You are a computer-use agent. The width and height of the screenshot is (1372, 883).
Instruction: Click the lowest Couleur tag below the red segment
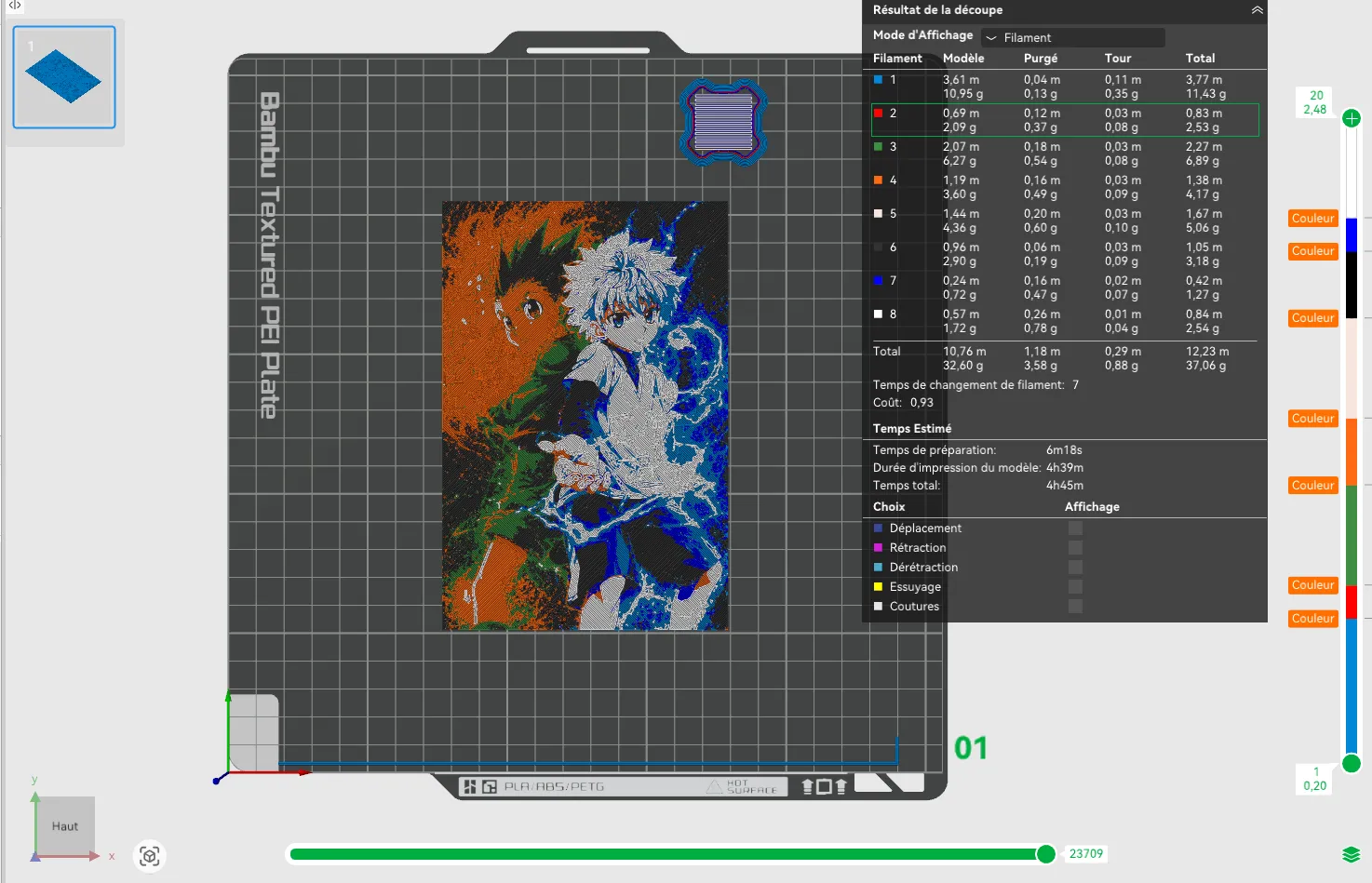coord(1313,619)
